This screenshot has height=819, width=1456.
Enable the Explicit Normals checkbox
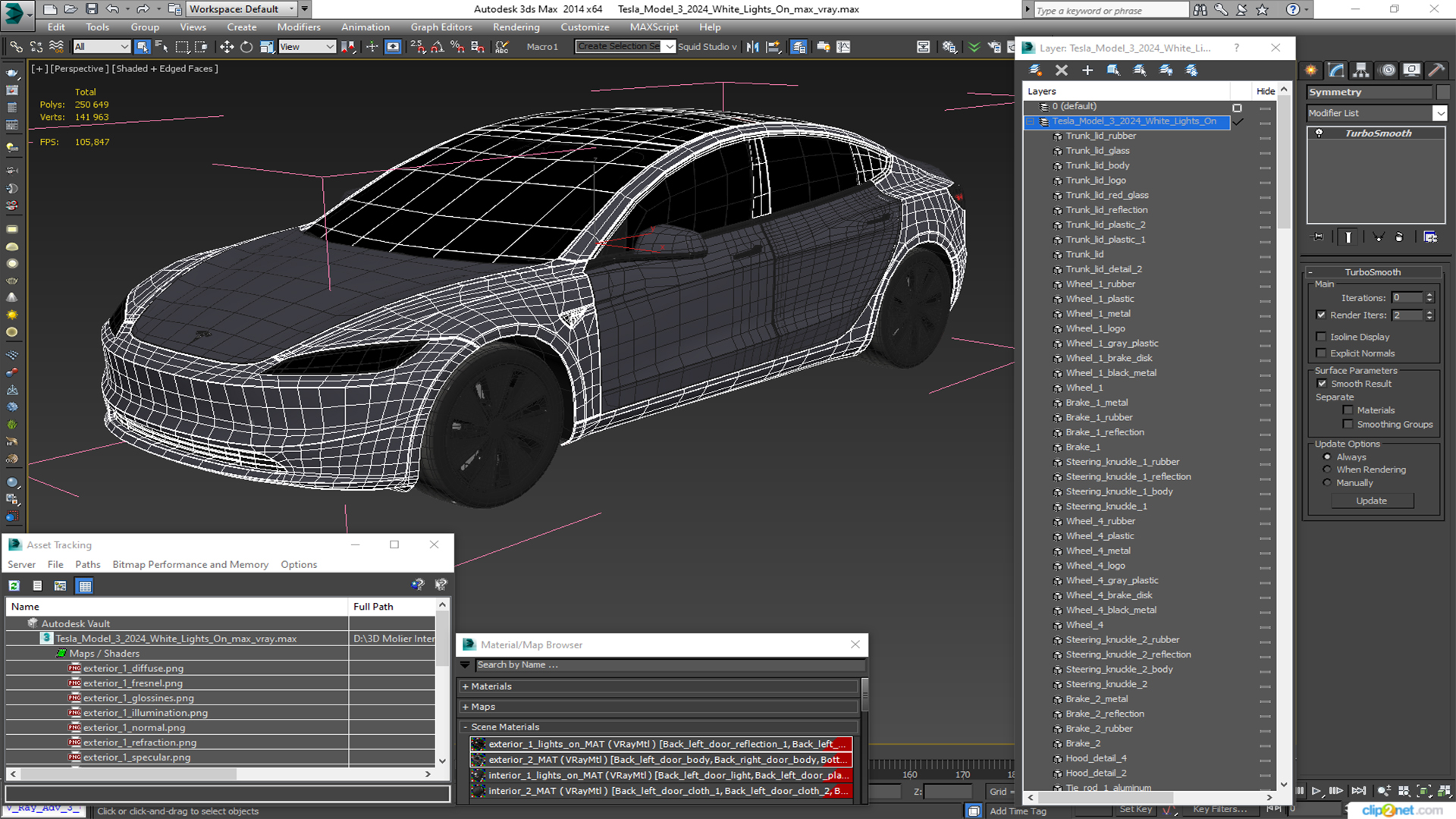pyautogui.click(x=1321, y=353)
